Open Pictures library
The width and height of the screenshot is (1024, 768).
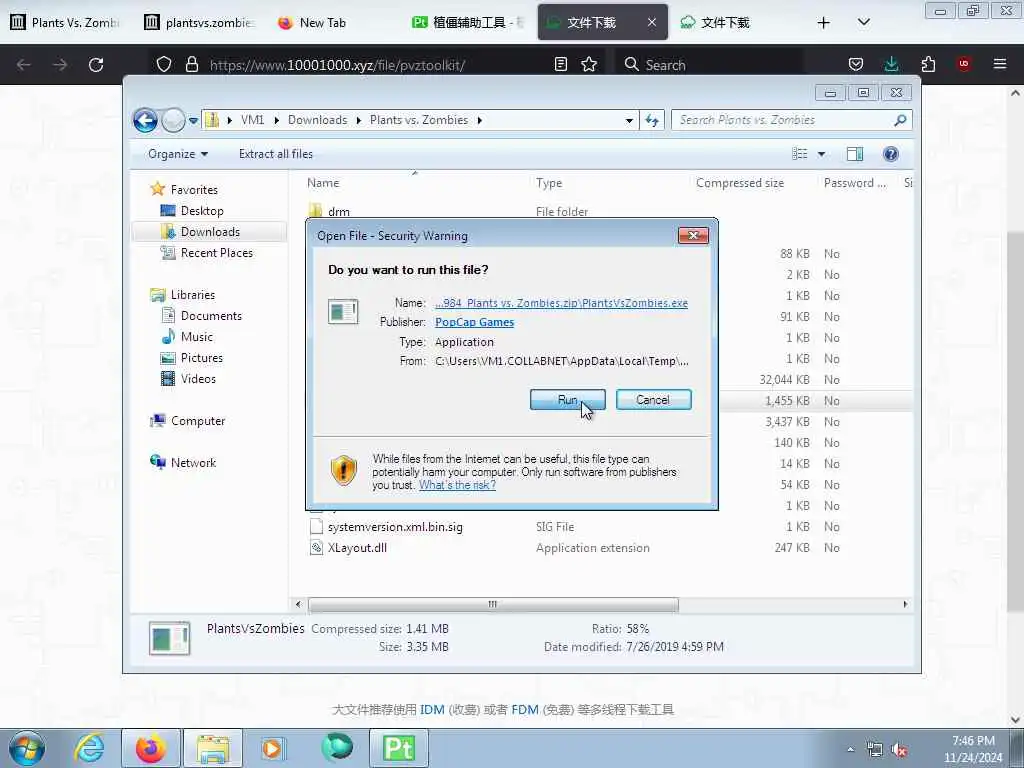pyautogui.click(x=201, y=358)
